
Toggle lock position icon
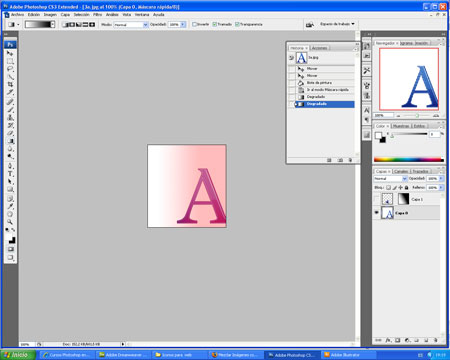400,188
